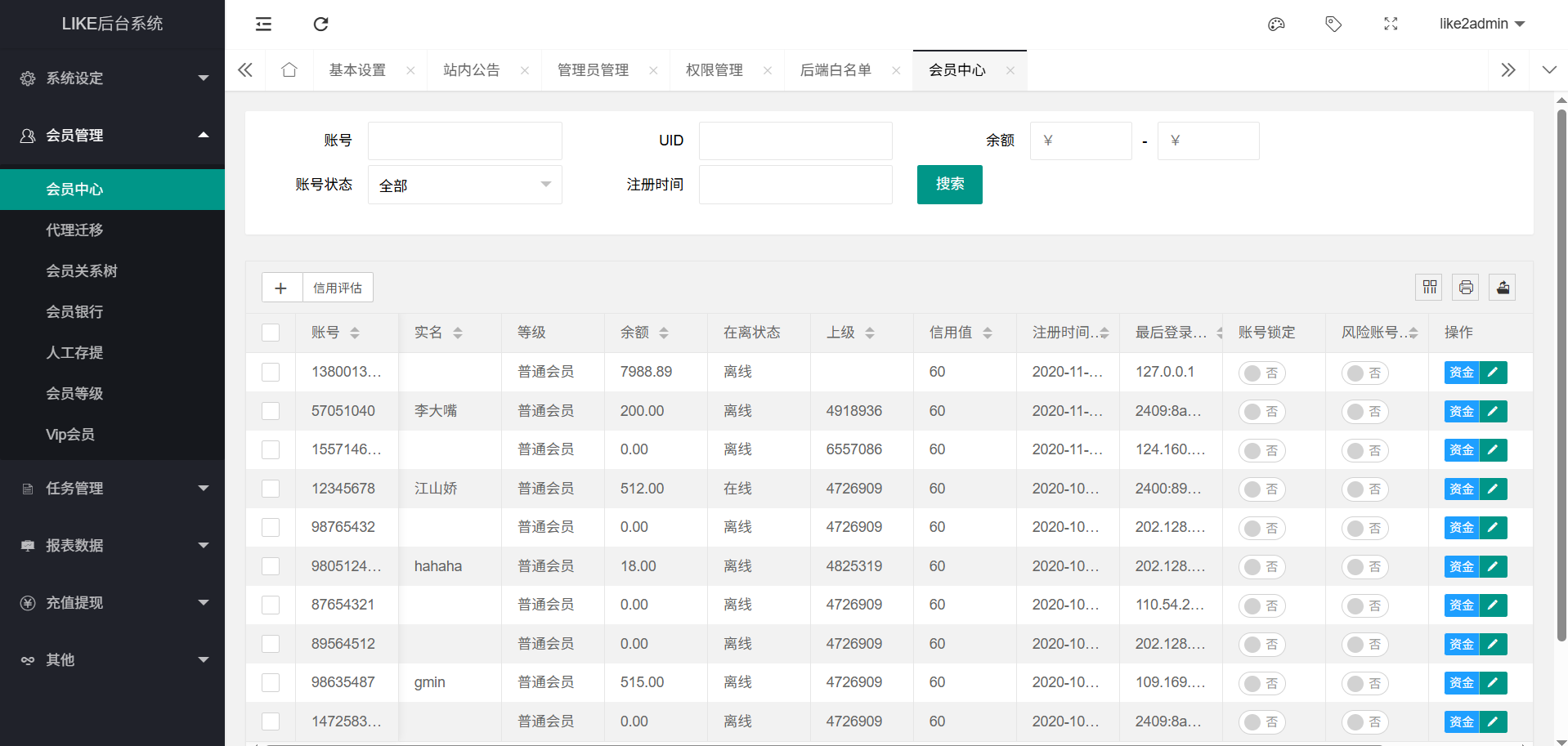Close the 后端白名单 tab
Viewport: 1568px width, 746px height.
point(896,70)
